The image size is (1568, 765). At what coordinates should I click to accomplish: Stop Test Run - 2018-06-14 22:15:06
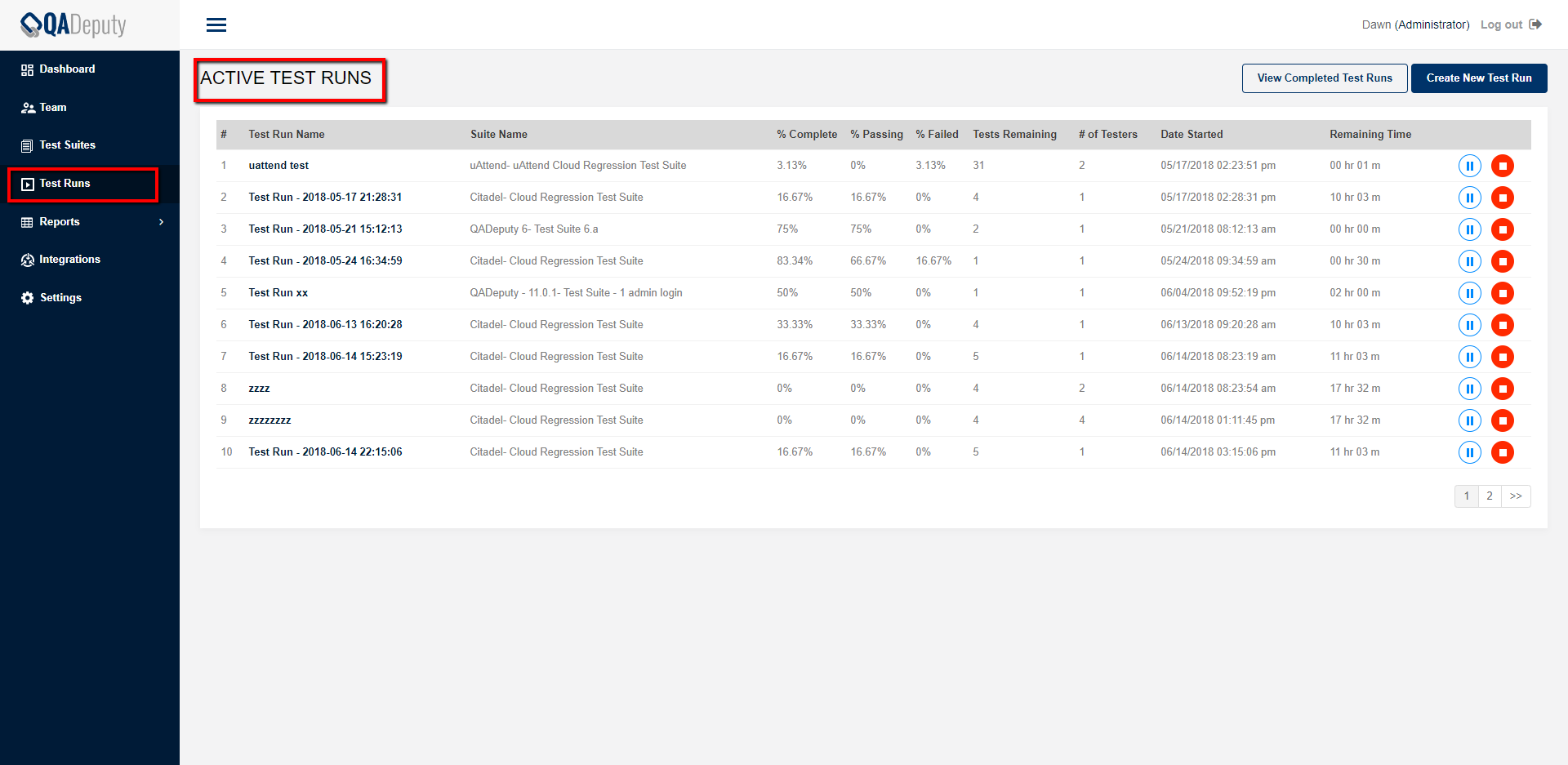point(1503,452)
